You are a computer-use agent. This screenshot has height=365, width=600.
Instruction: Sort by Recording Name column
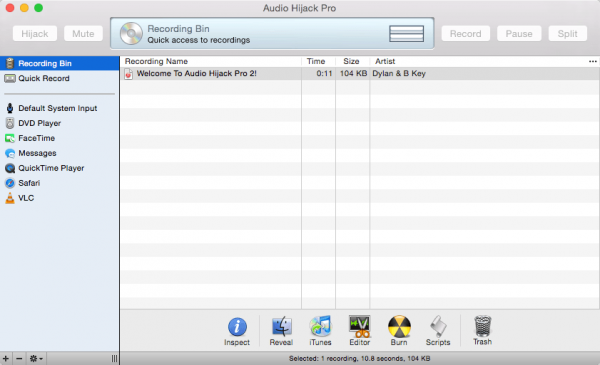pyautogui.click(x=211, y=61)
